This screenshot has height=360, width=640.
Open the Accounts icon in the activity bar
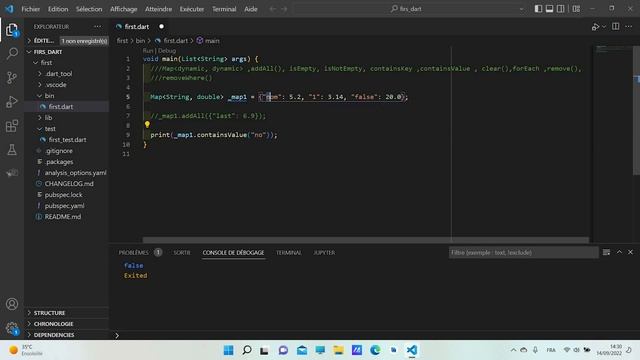12,304
